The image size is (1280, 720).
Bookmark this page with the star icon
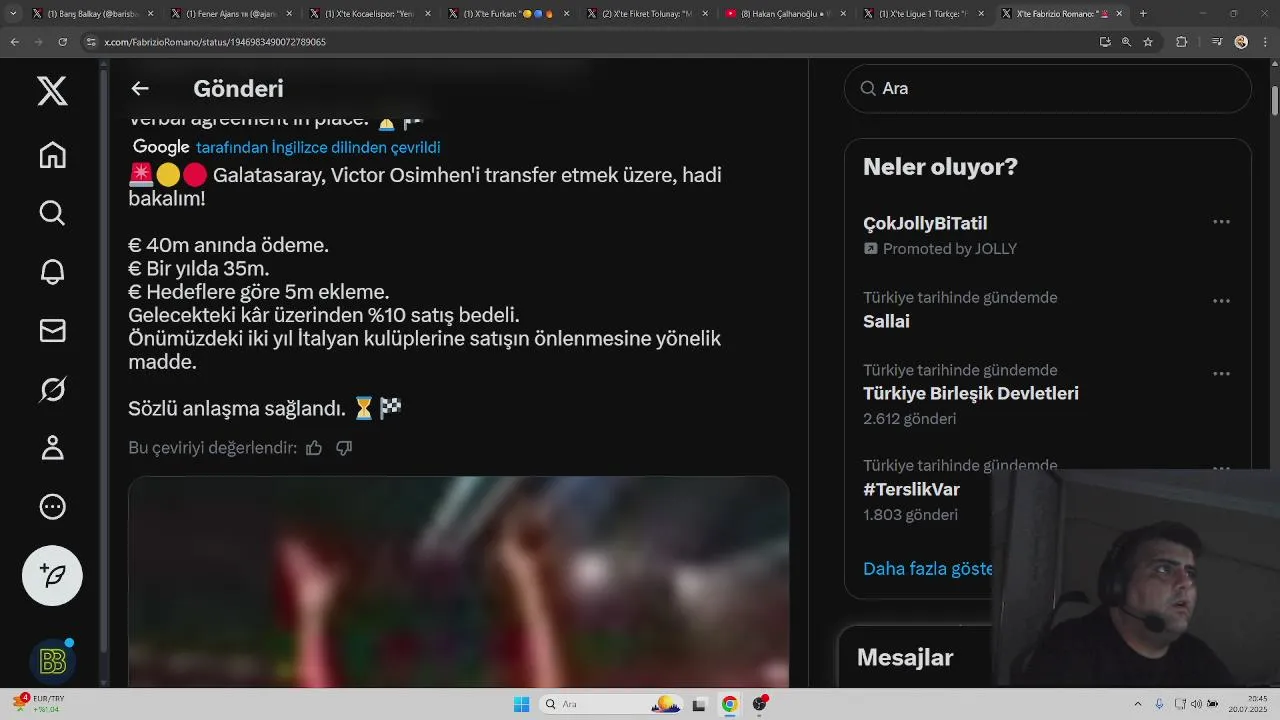point(1148,42)
